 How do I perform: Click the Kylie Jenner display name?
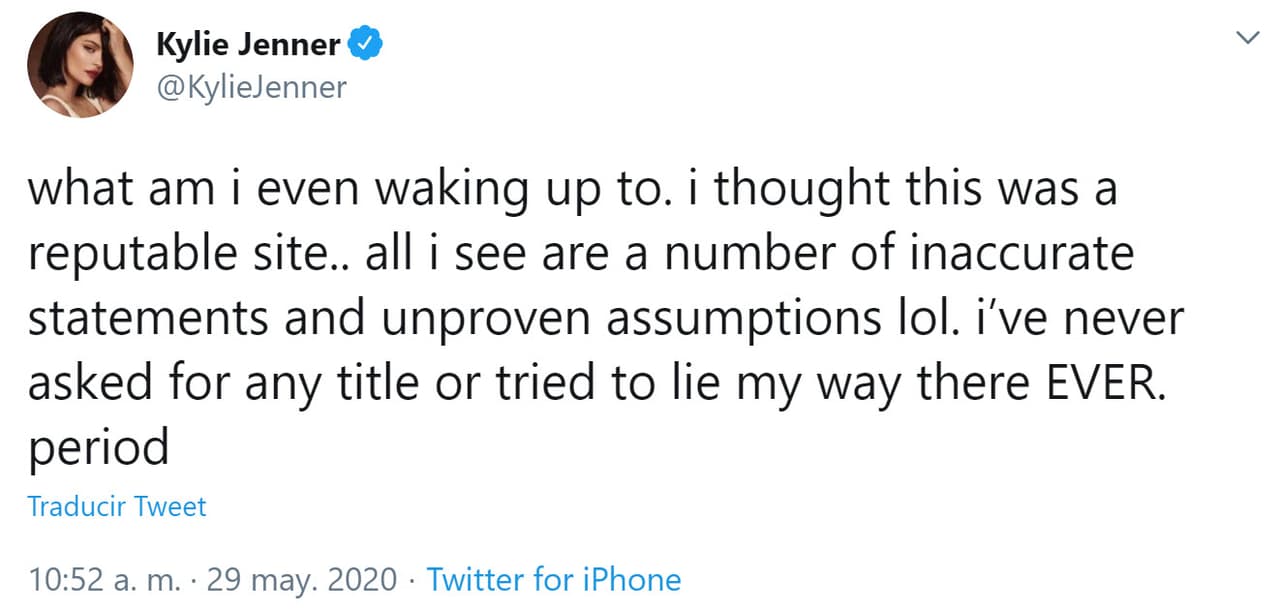[x=247, y=42]
